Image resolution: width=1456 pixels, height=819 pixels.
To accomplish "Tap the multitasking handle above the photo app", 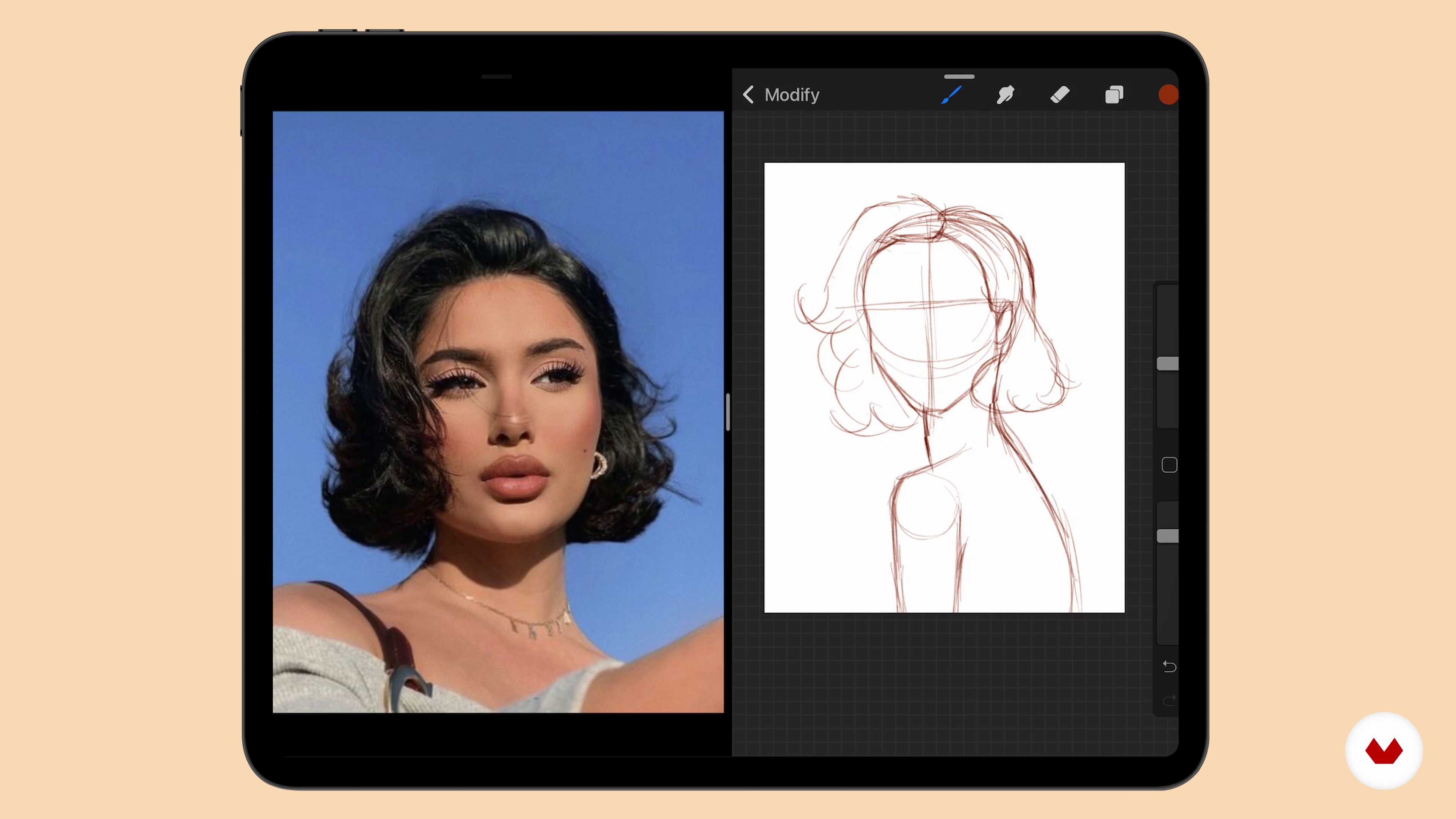I will click(496, 76).
